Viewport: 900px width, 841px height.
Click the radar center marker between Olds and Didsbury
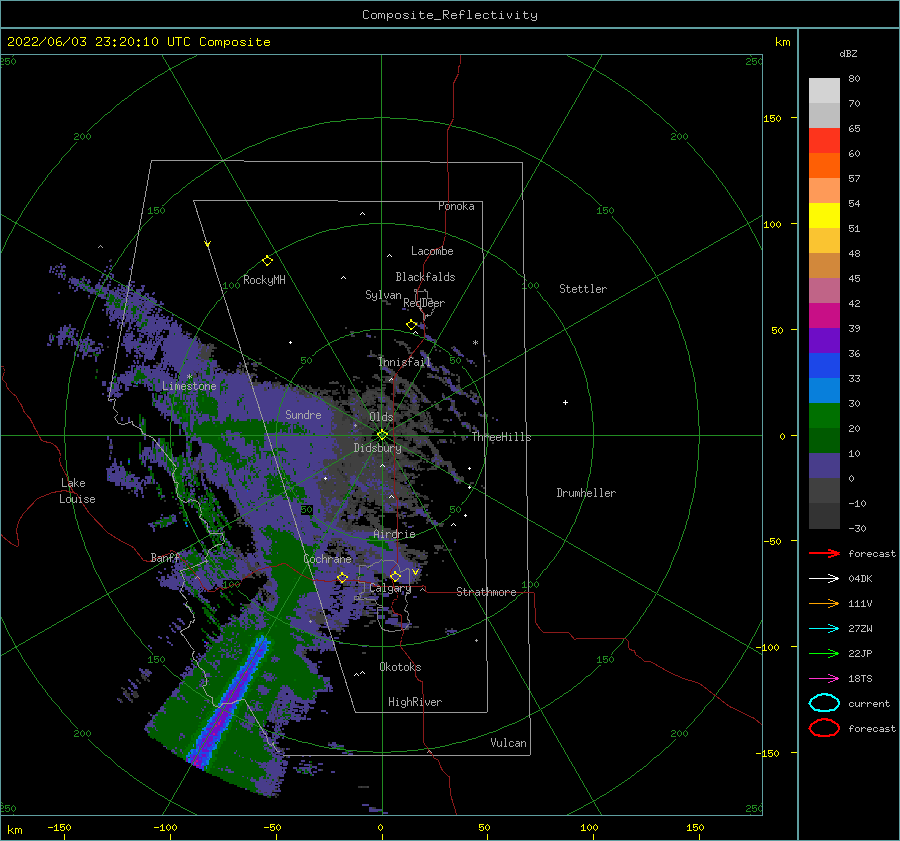click(x=382, y=435)
